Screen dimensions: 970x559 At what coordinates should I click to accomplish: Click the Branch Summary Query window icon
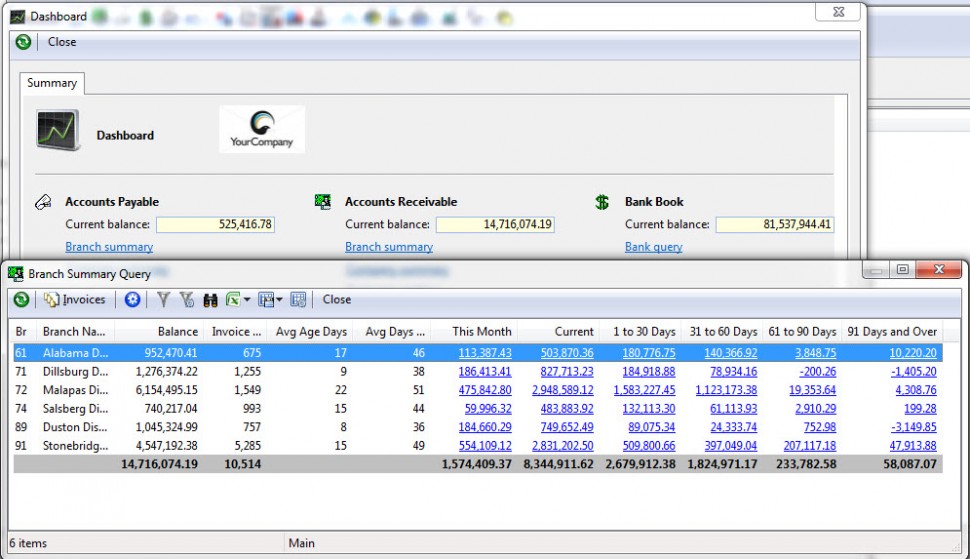(15, 273)
